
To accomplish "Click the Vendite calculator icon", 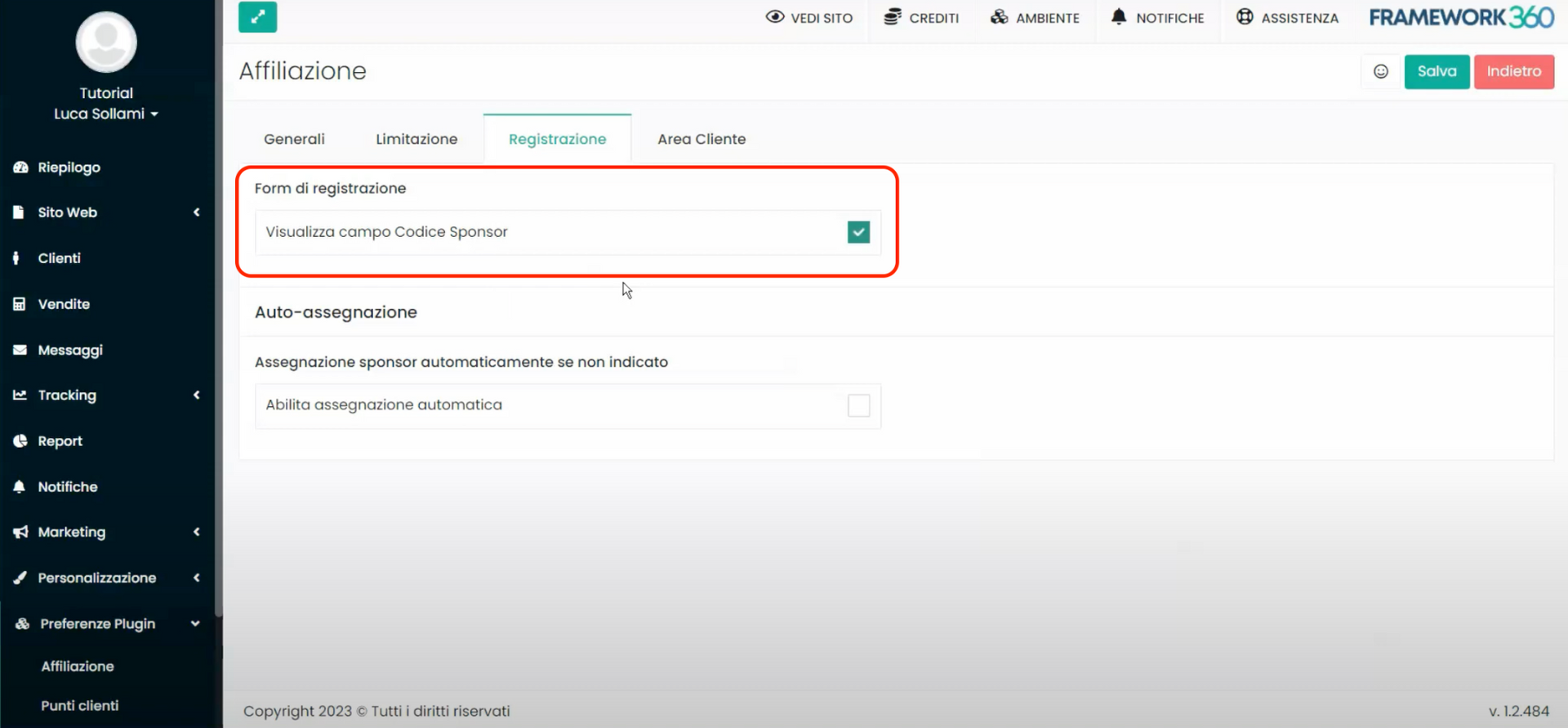I will [20, 304].
